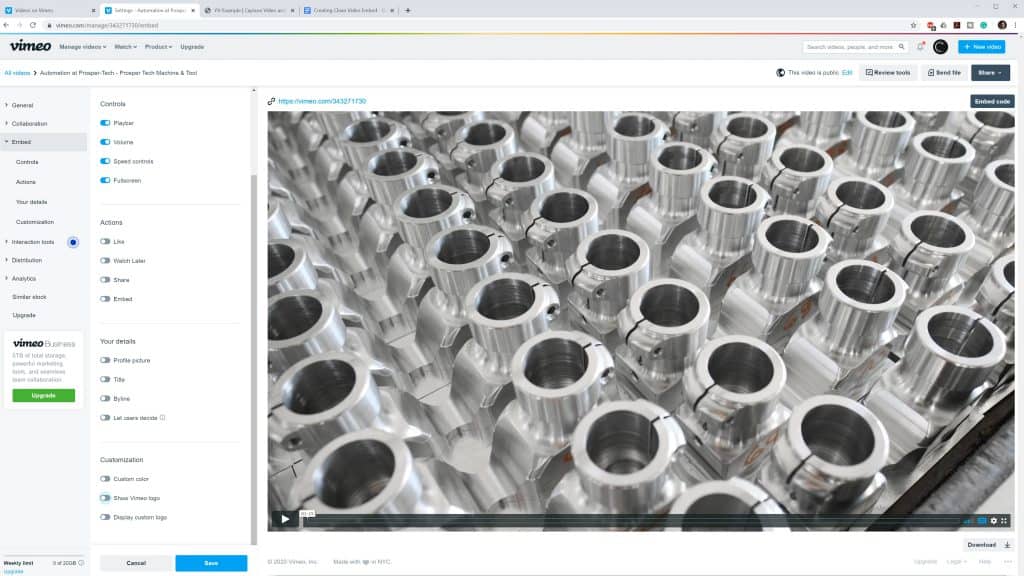
Task: Select Controls under Embed
Action: (x=27, y=162)
